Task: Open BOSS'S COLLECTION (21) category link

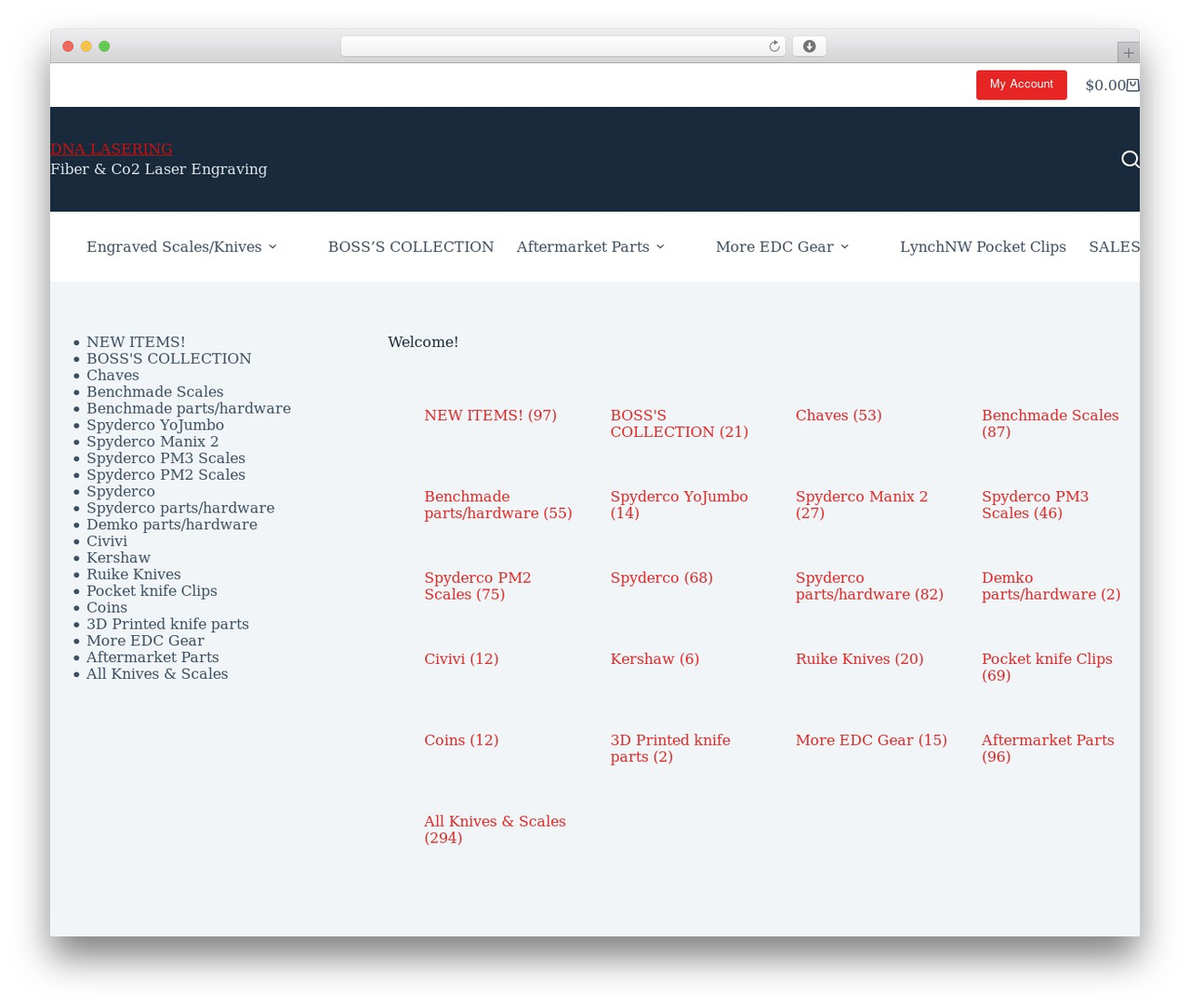Action: tap(679, 424)
